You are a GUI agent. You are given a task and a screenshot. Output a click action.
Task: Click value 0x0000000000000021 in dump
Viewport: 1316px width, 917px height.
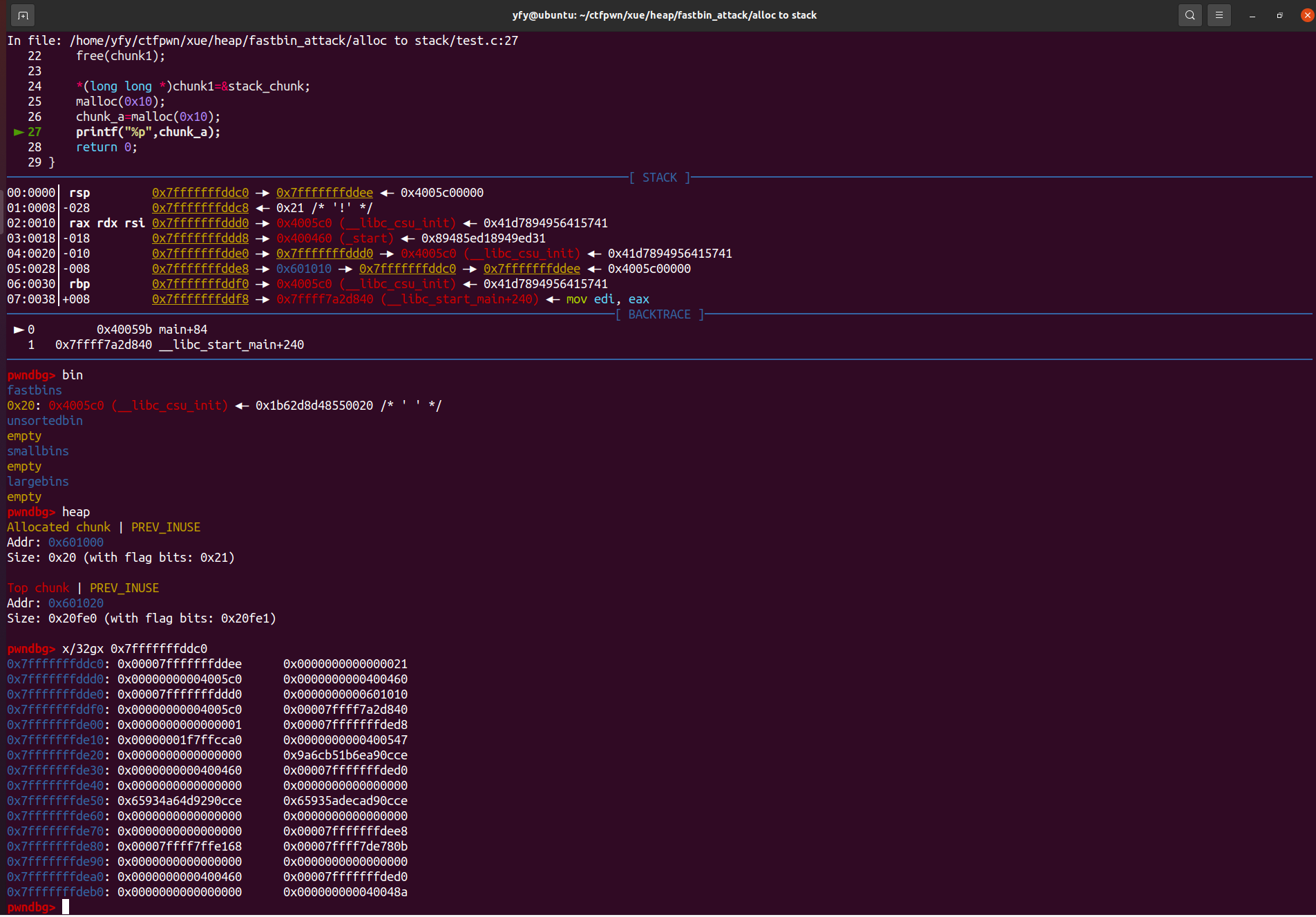[345, 664]
